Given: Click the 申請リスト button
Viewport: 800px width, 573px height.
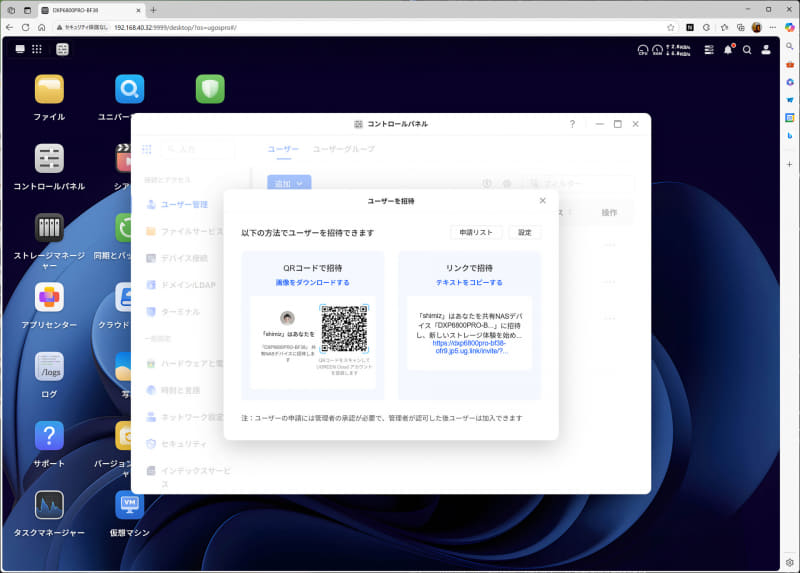Looking at the screenshot, I should click(x=476, y=233).
